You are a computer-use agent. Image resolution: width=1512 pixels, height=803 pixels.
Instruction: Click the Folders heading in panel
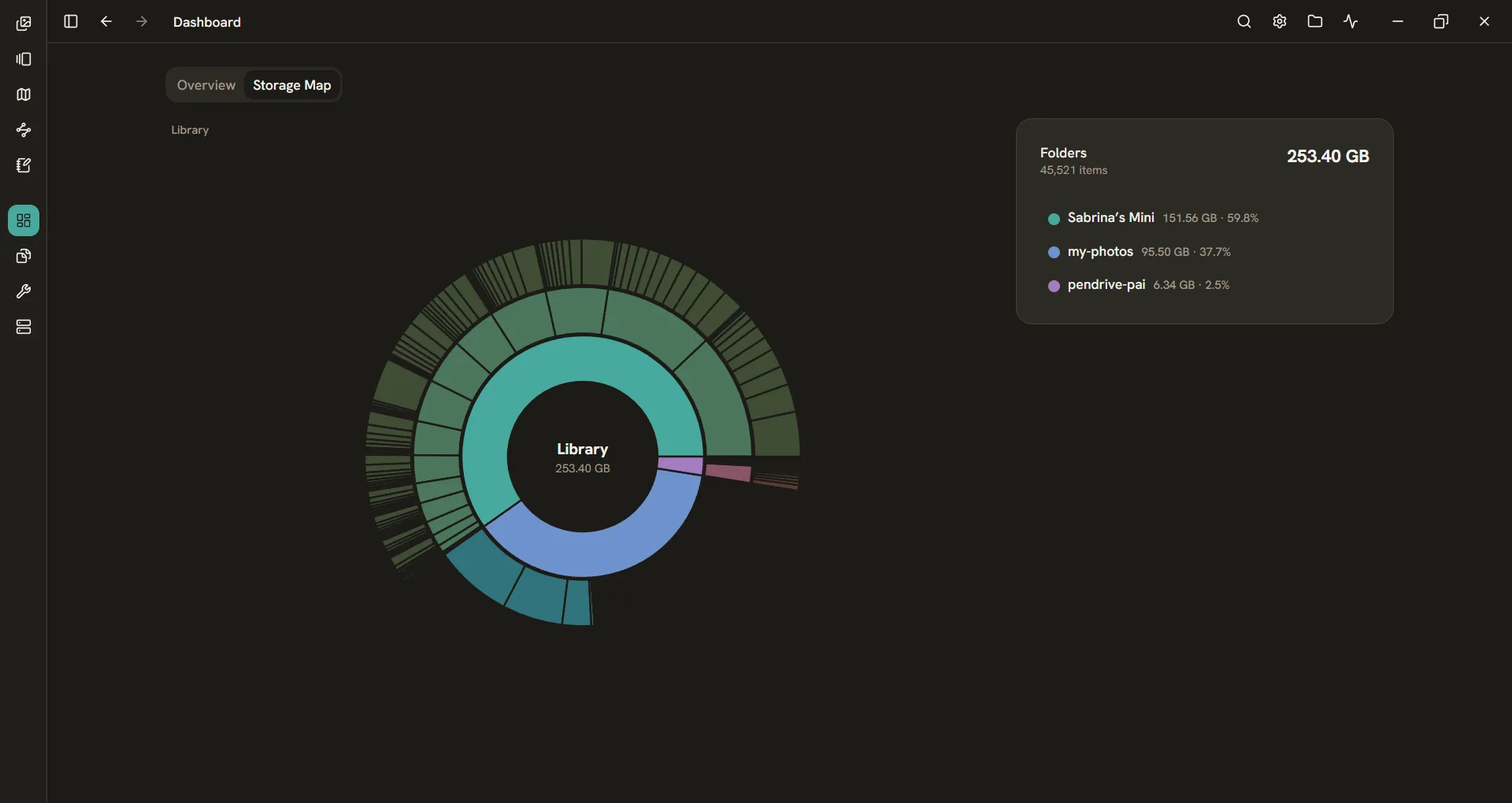coord(1063,153)
